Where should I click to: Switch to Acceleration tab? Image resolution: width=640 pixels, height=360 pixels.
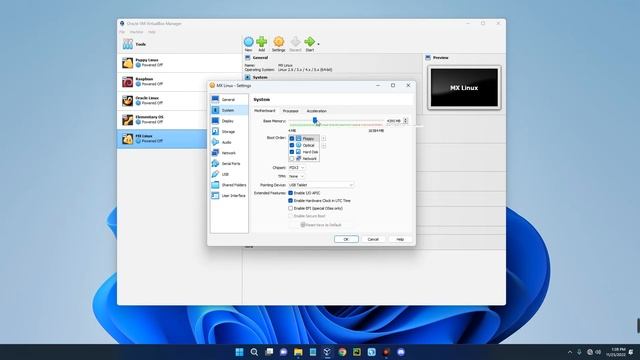click(317, 111)
